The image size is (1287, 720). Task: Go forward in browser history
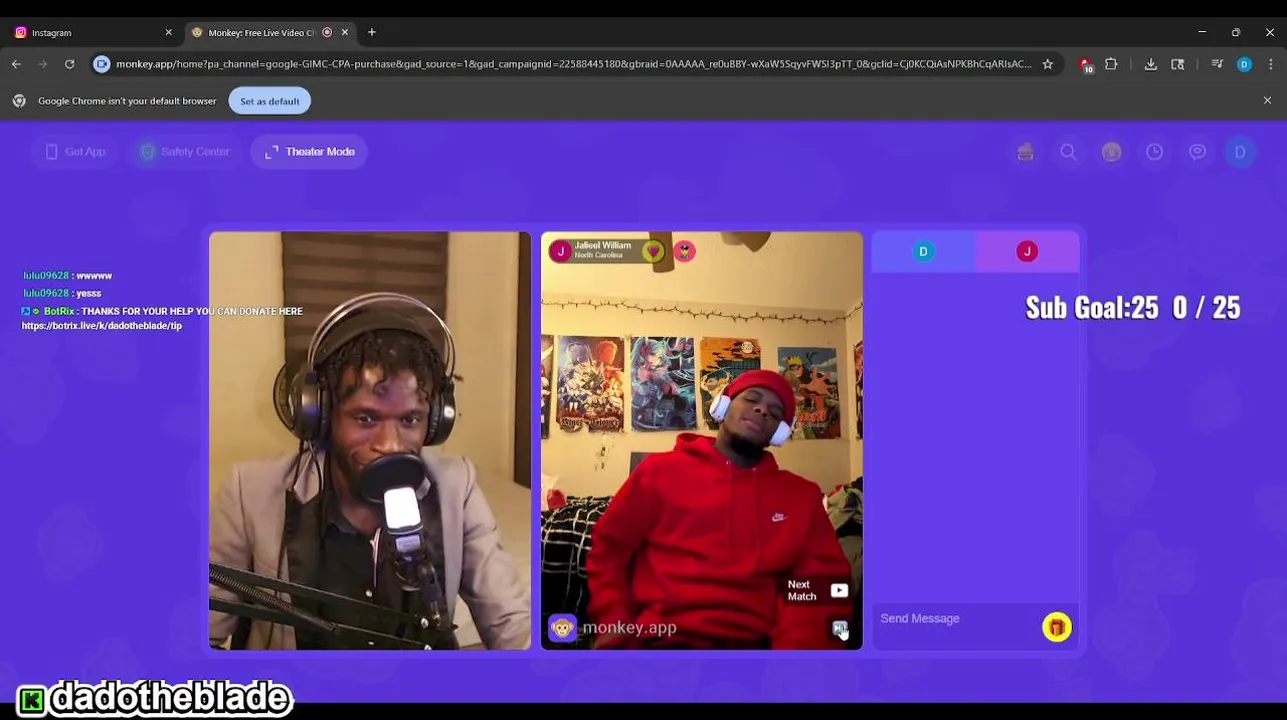click(43, 64)
